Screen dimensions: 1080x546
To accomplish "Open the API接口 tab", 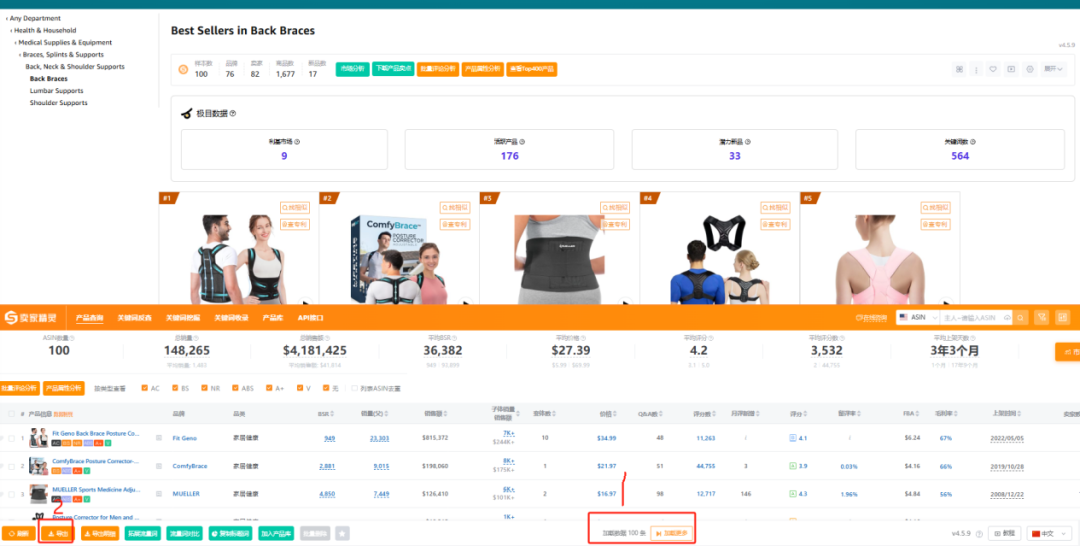I will point(310,318).
